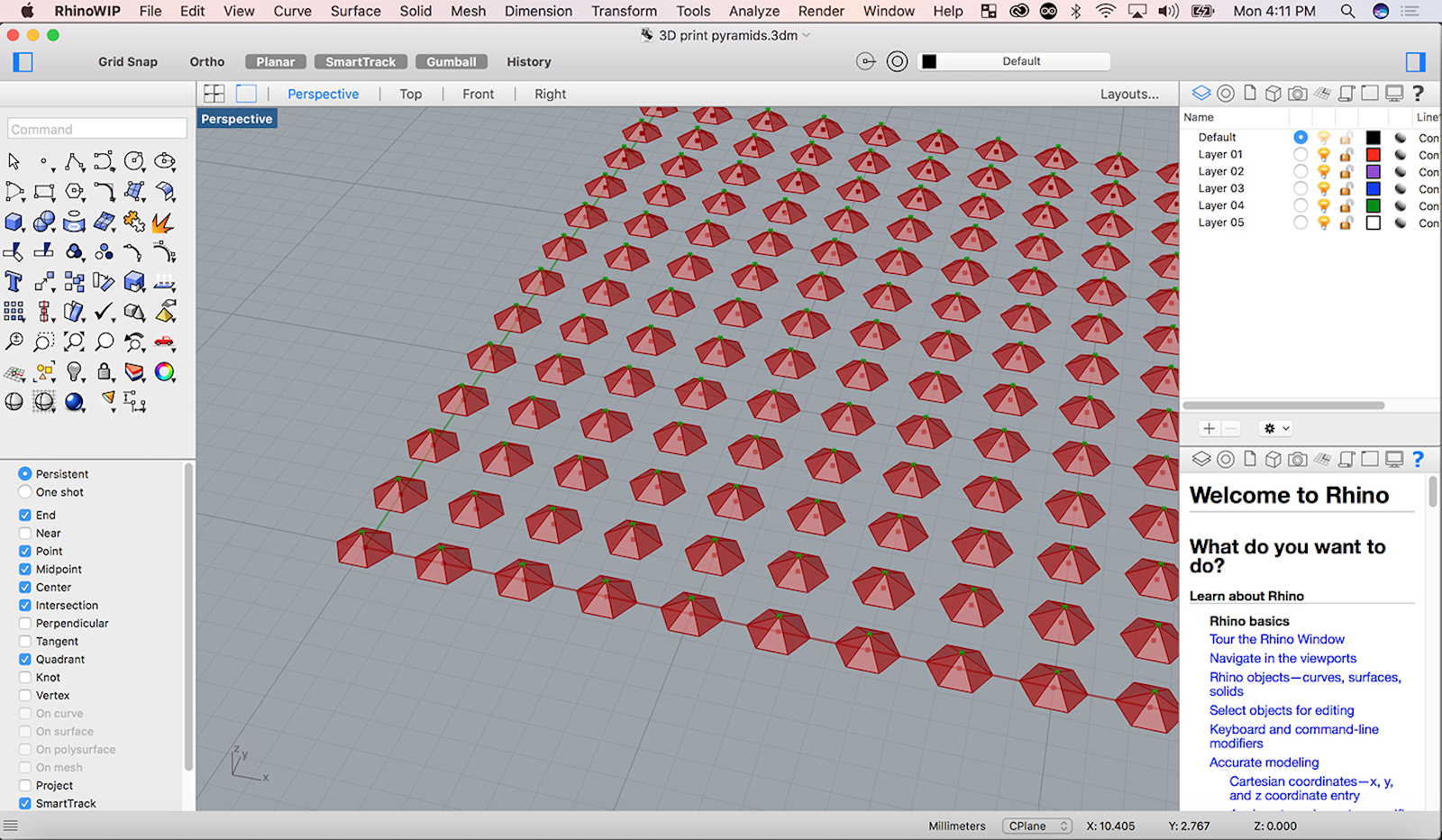Pick the Join puzzle-piece tool
The height and width of the screenshot is (840, 1442).
click(134, 222)
